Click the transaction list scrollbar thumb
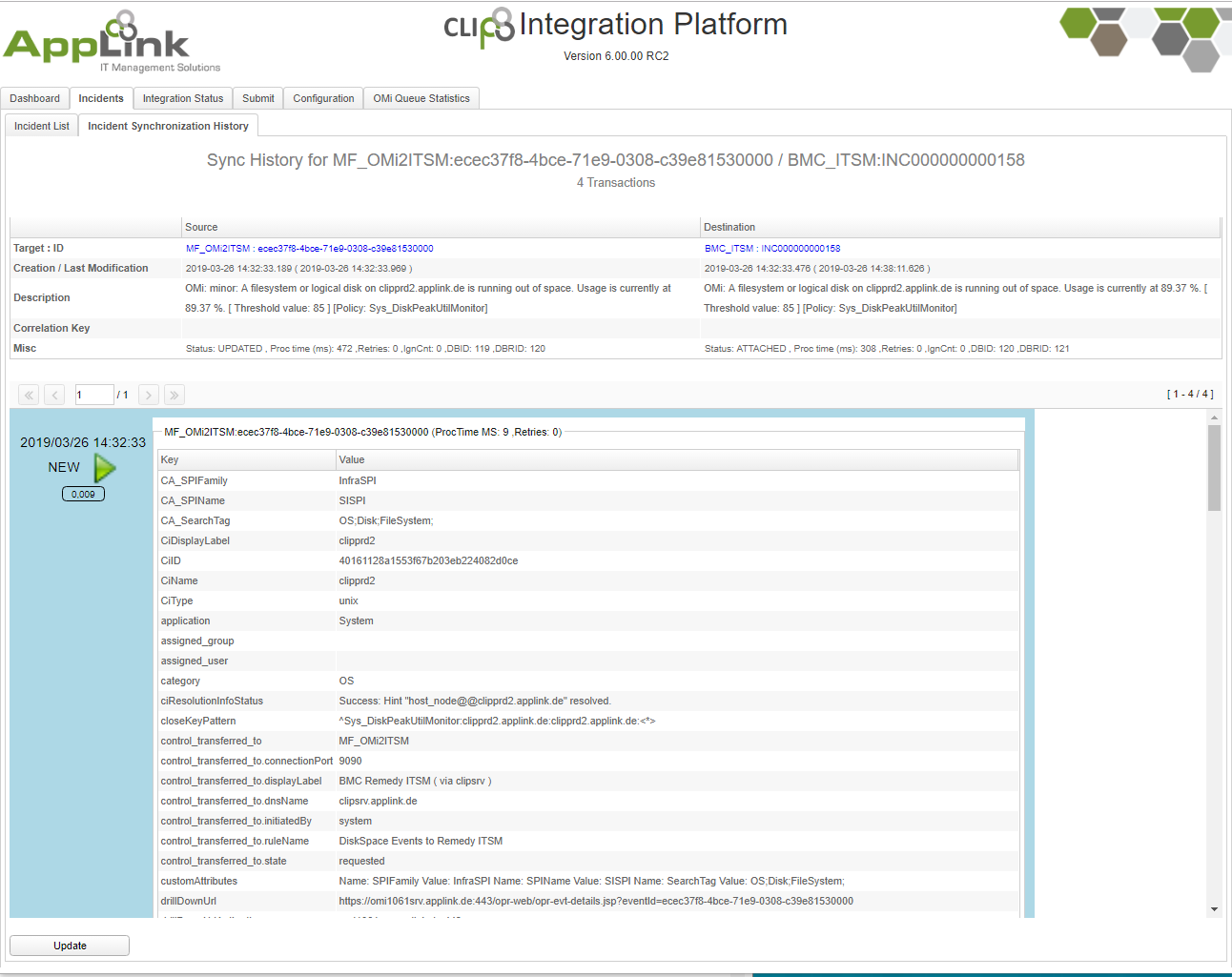This screenshot has width=1232, height=977. coord(1214,468)
